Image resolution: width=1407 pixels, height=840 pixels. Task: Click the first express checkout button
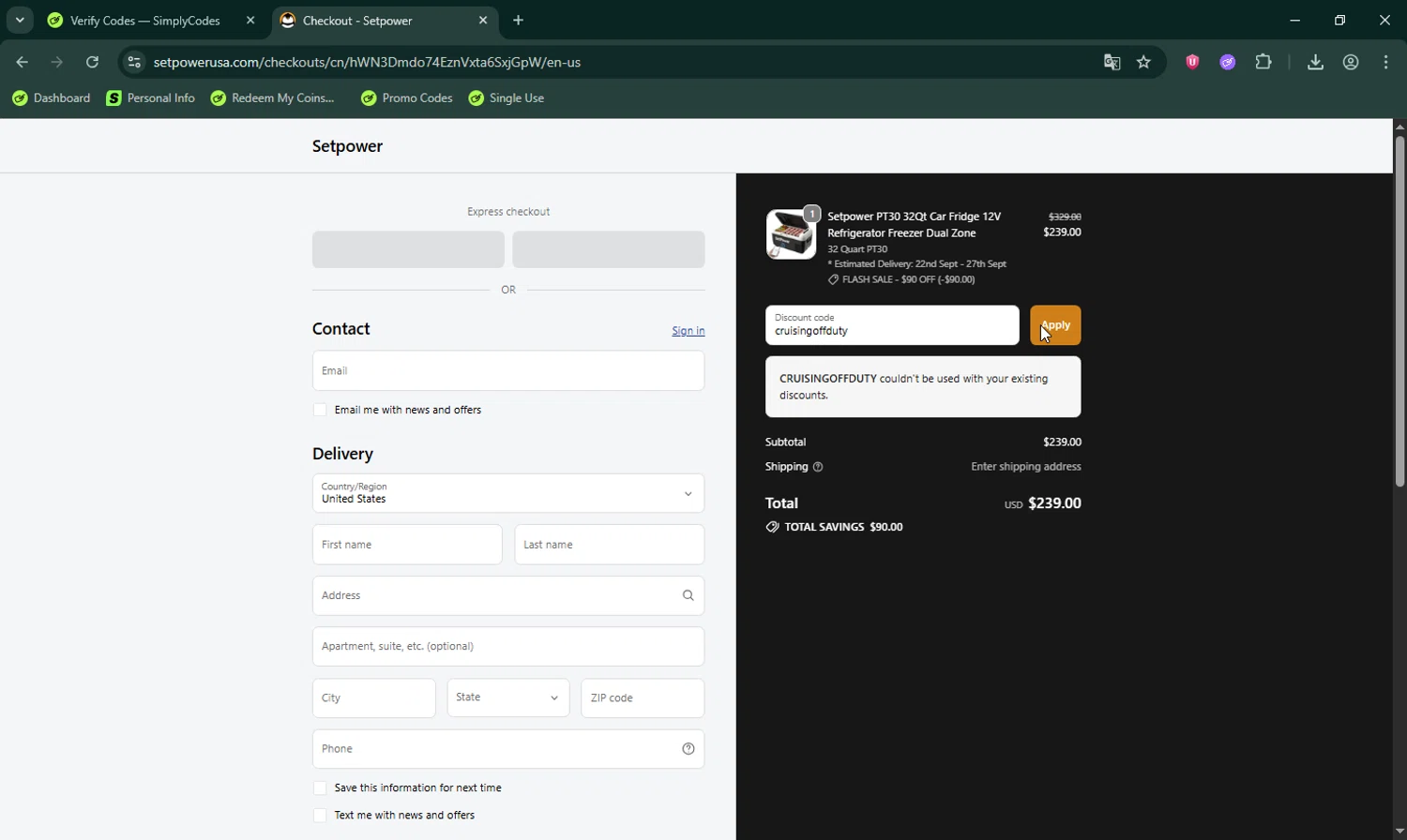point(408,249)
